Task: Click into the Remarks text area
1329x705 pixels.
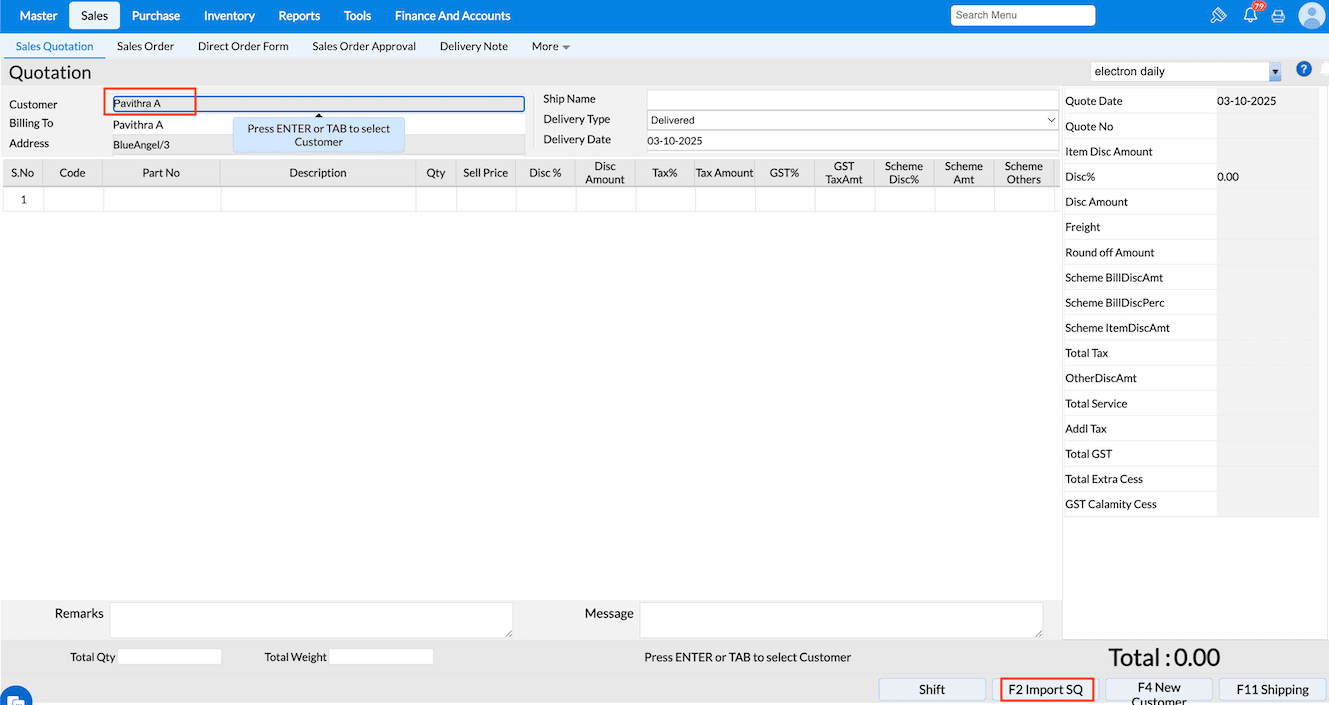Action: 311,619
